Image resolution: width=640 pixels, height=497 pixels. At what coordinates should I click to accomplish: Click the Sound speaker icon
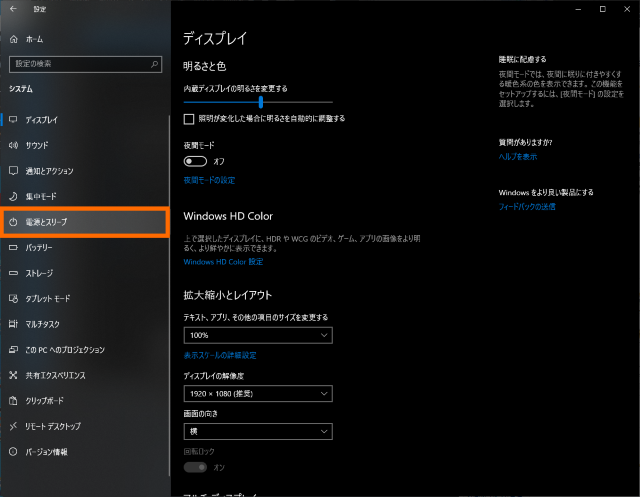14,145
